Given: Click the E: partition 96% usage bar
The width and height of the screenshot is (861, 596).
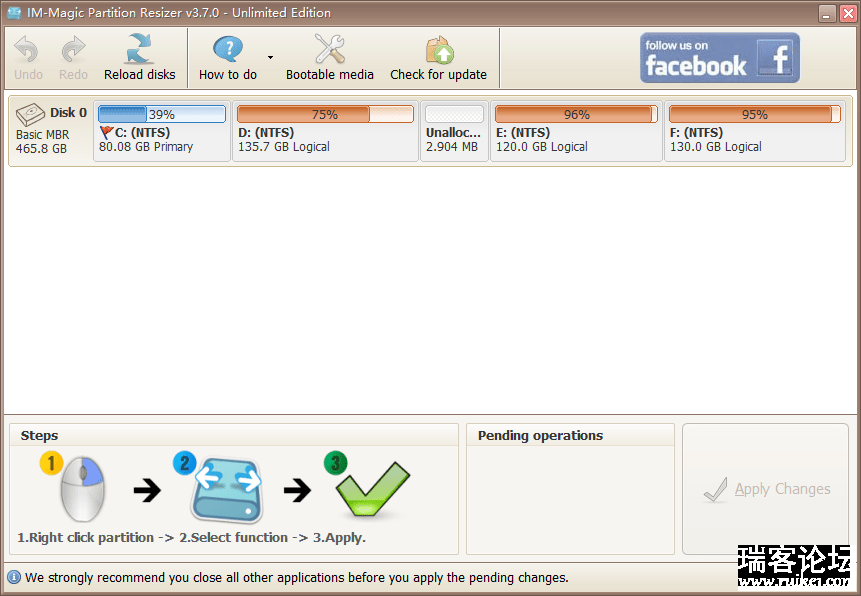Looking at the screenshot, I should 576,114.
